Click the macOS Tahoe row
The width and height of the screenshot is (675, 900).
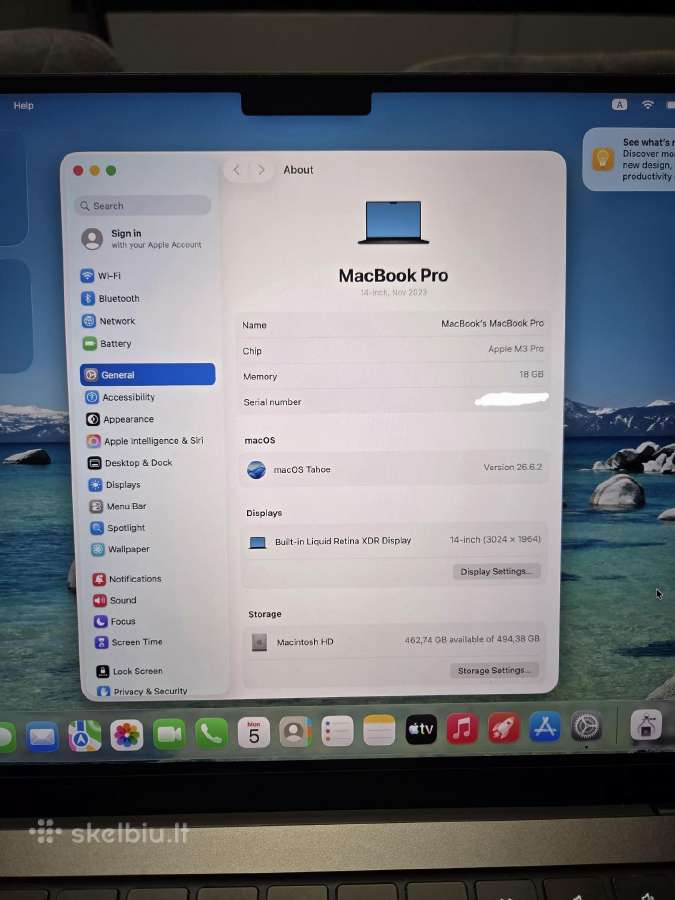[394, 468]
